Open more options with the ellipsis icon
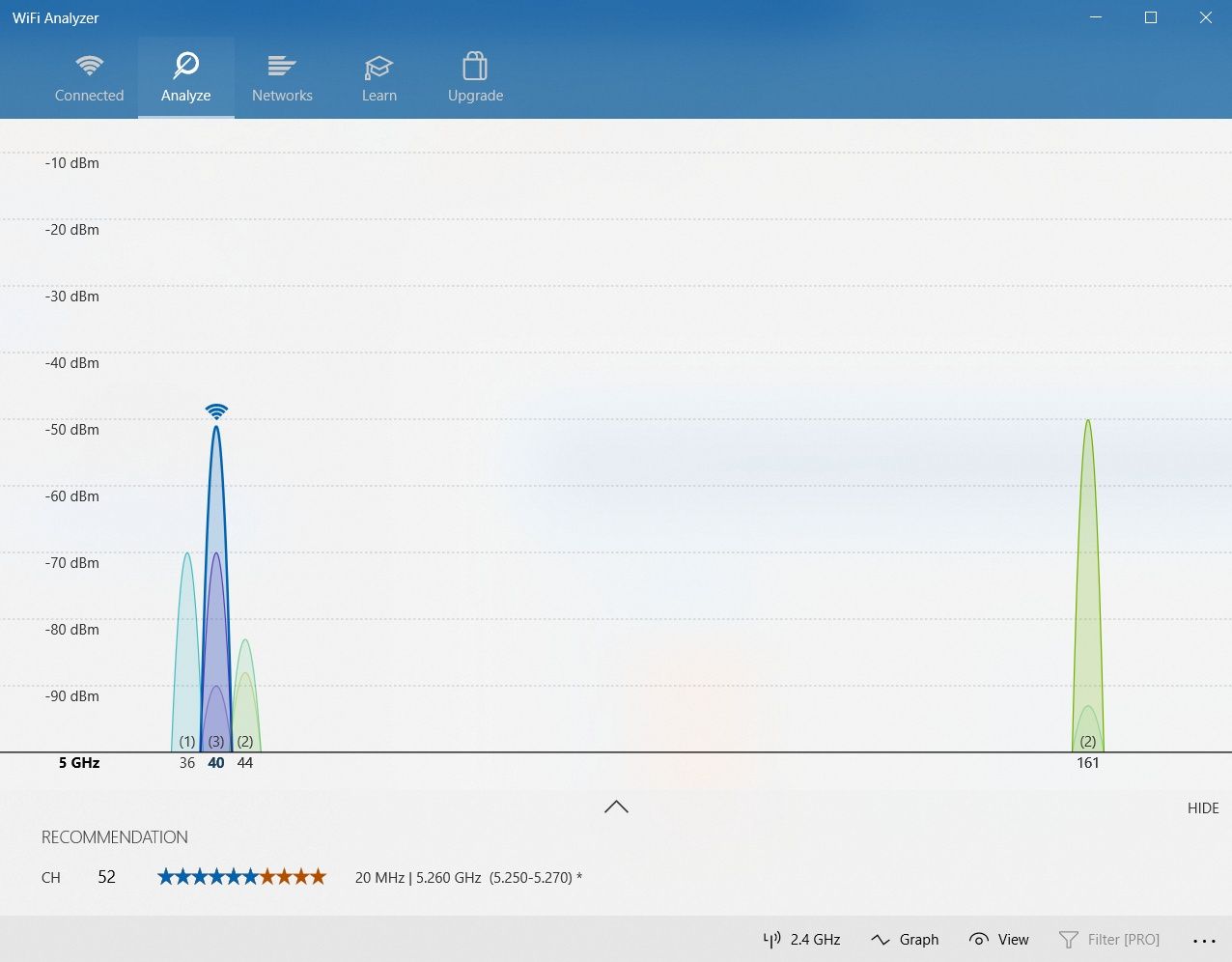This screenshot has height=962, width=1232. (x=1204, y=939)
